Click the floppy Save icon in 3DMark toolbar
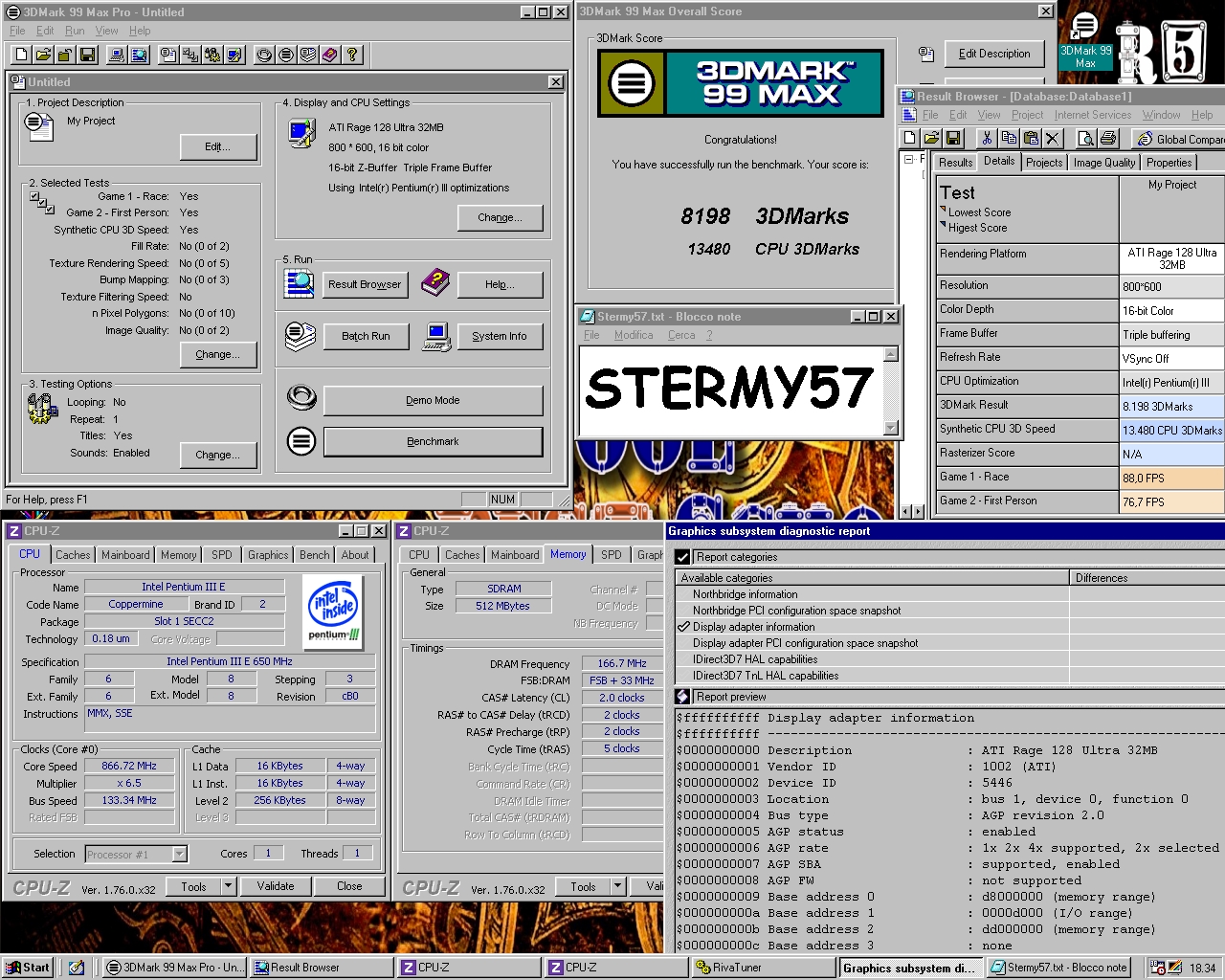Viewport: 1225px width, 980px height. [x=87, y=55]
